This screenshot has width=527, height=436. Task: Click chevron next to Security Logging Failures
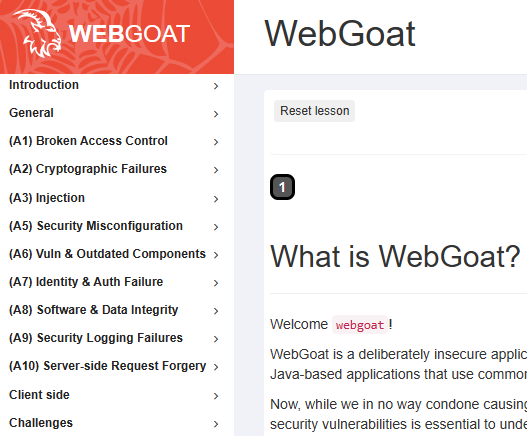click(216, 339)
